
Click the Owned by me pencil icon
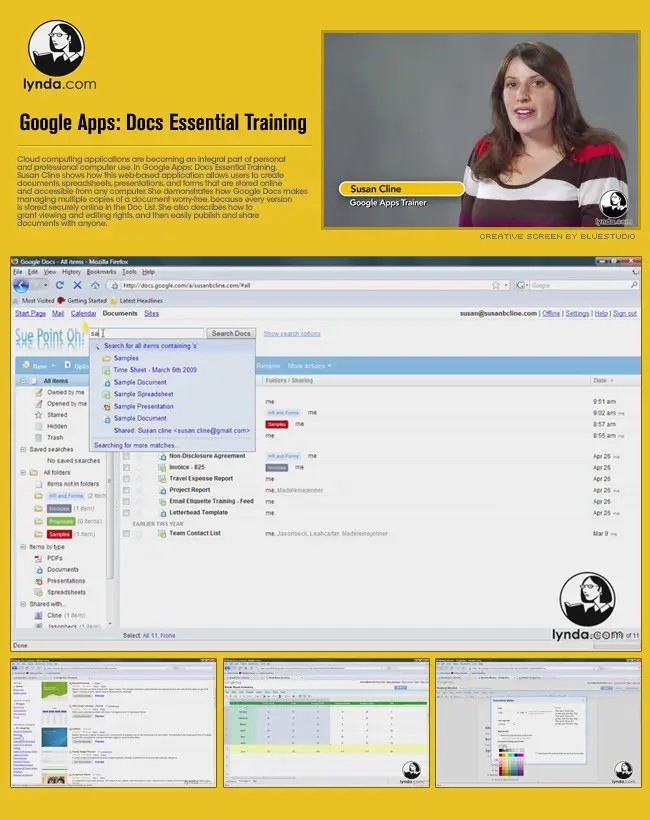pos(39,392)
